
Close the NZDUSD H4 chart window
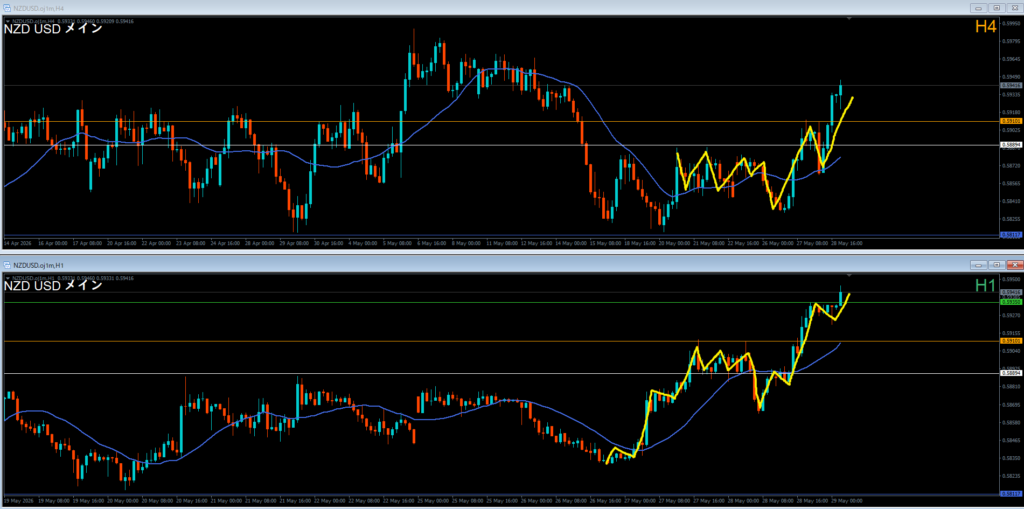[x=1014, y=8]
